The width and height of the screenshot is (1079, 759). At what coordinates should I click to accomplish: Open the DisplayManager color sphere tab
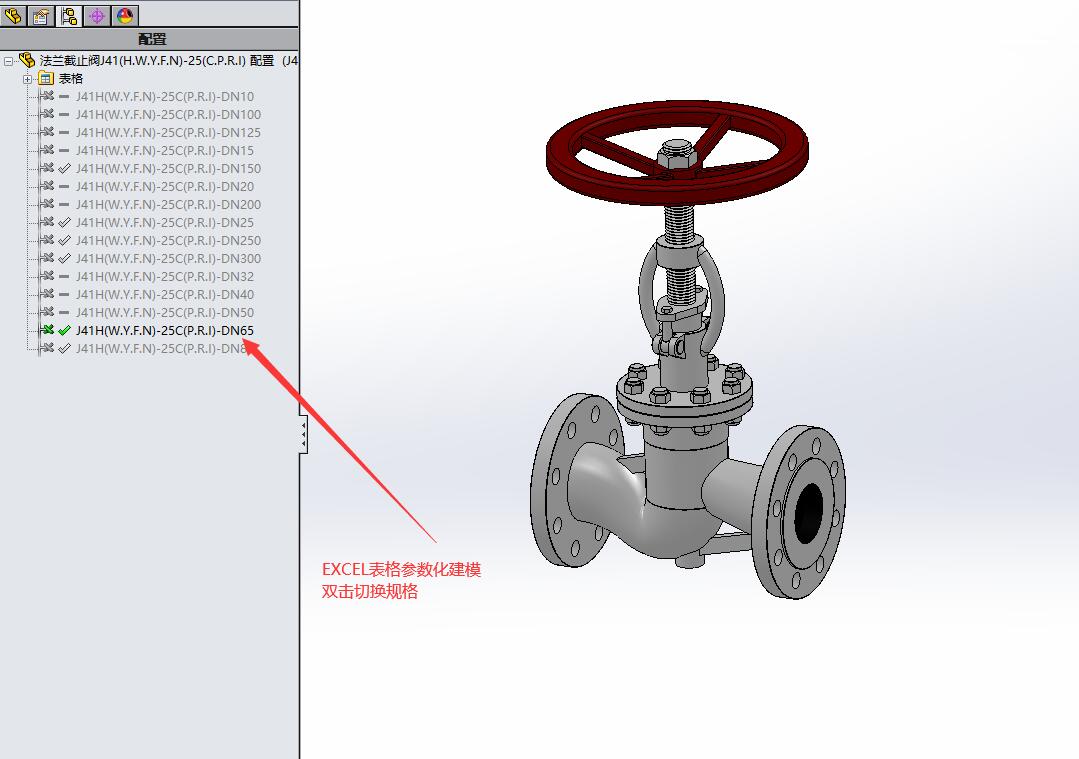click(125, 15)
